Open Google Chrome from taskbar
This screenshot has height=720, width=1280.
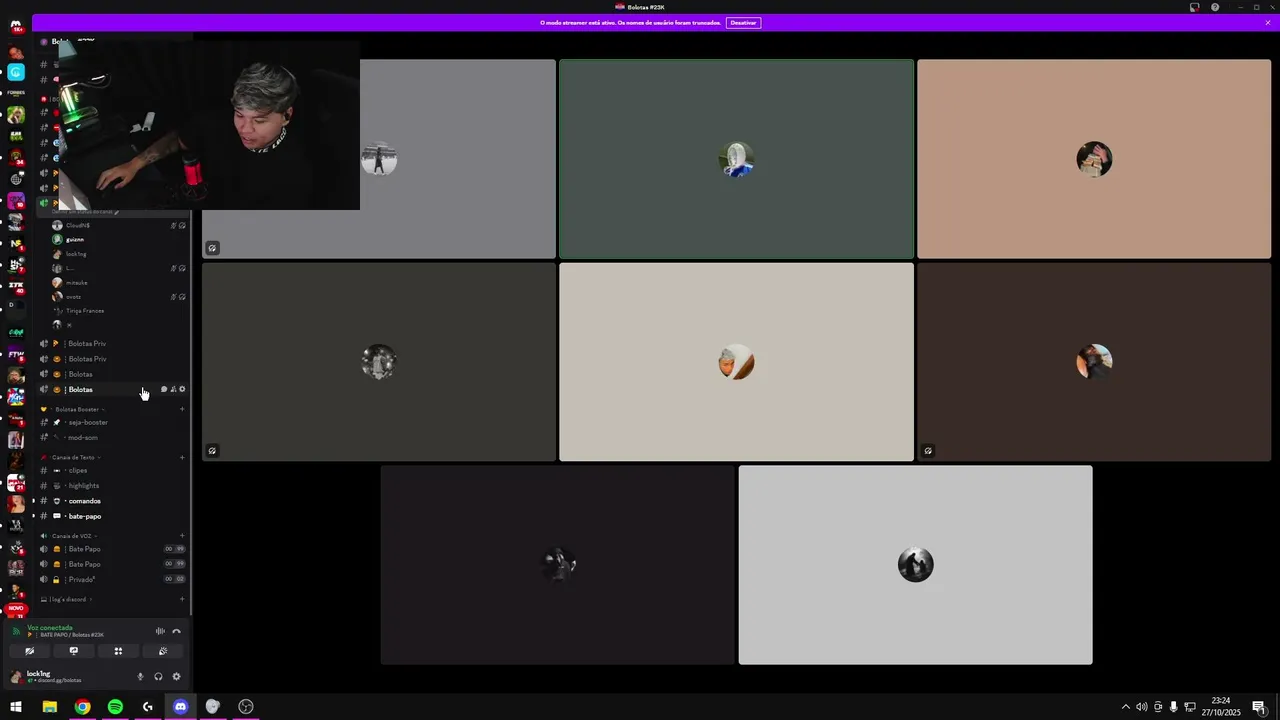coord(82,707)
